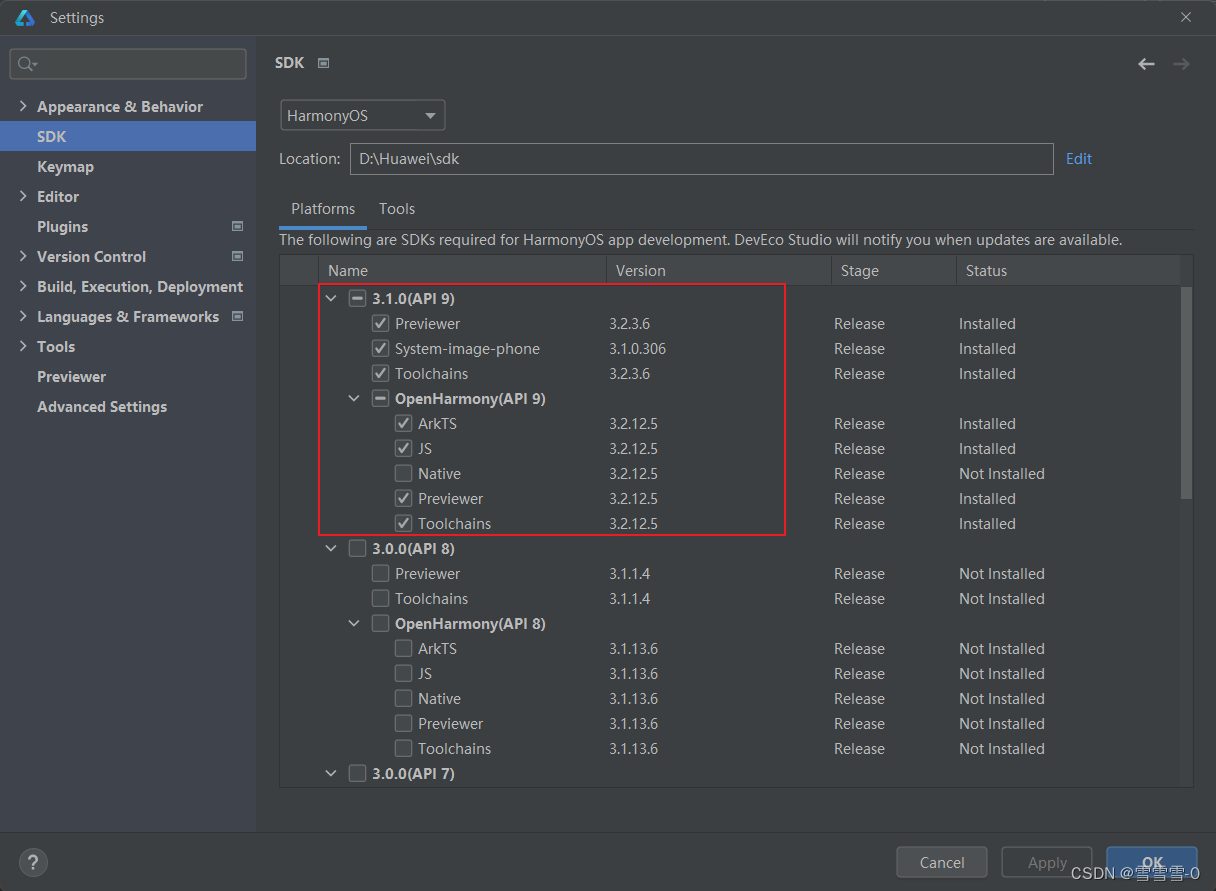This screenshot has height=891, width=1216.
Task: Uncheck JS 3.2.12.5 checkbox
Action: coord(403,448)
